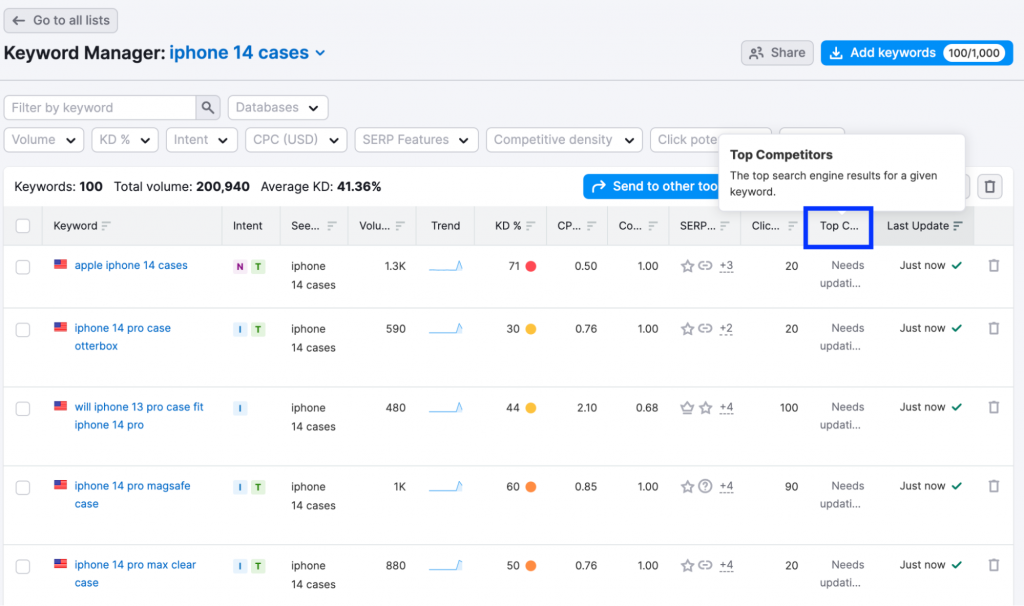Sort by Seed keyword column icon
The image size is (1024, 606).
click(332, 226)
